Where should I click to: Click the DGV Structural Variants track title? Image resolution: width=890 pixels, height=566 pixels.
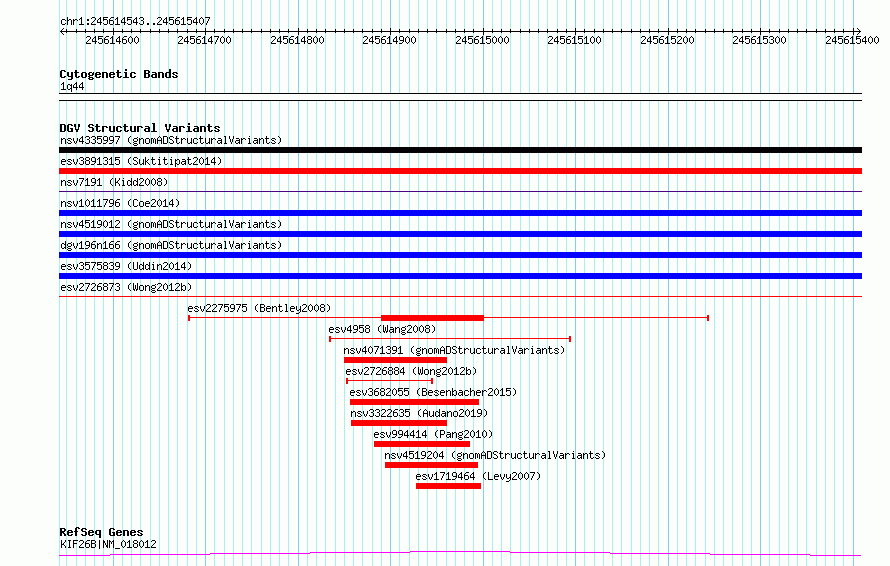pyautogui.click(x=140, y=128)
